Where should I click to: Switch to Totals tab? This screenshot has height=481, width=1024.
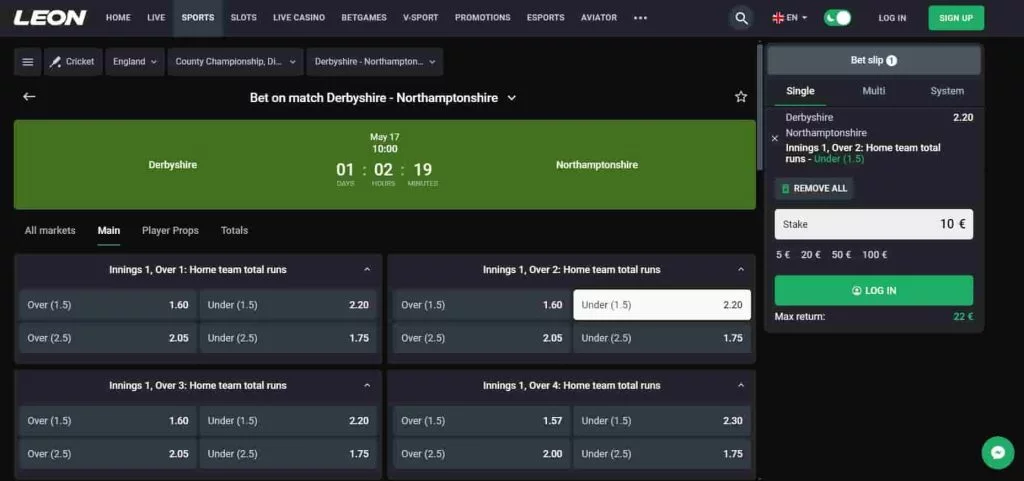tap(234, 230)
